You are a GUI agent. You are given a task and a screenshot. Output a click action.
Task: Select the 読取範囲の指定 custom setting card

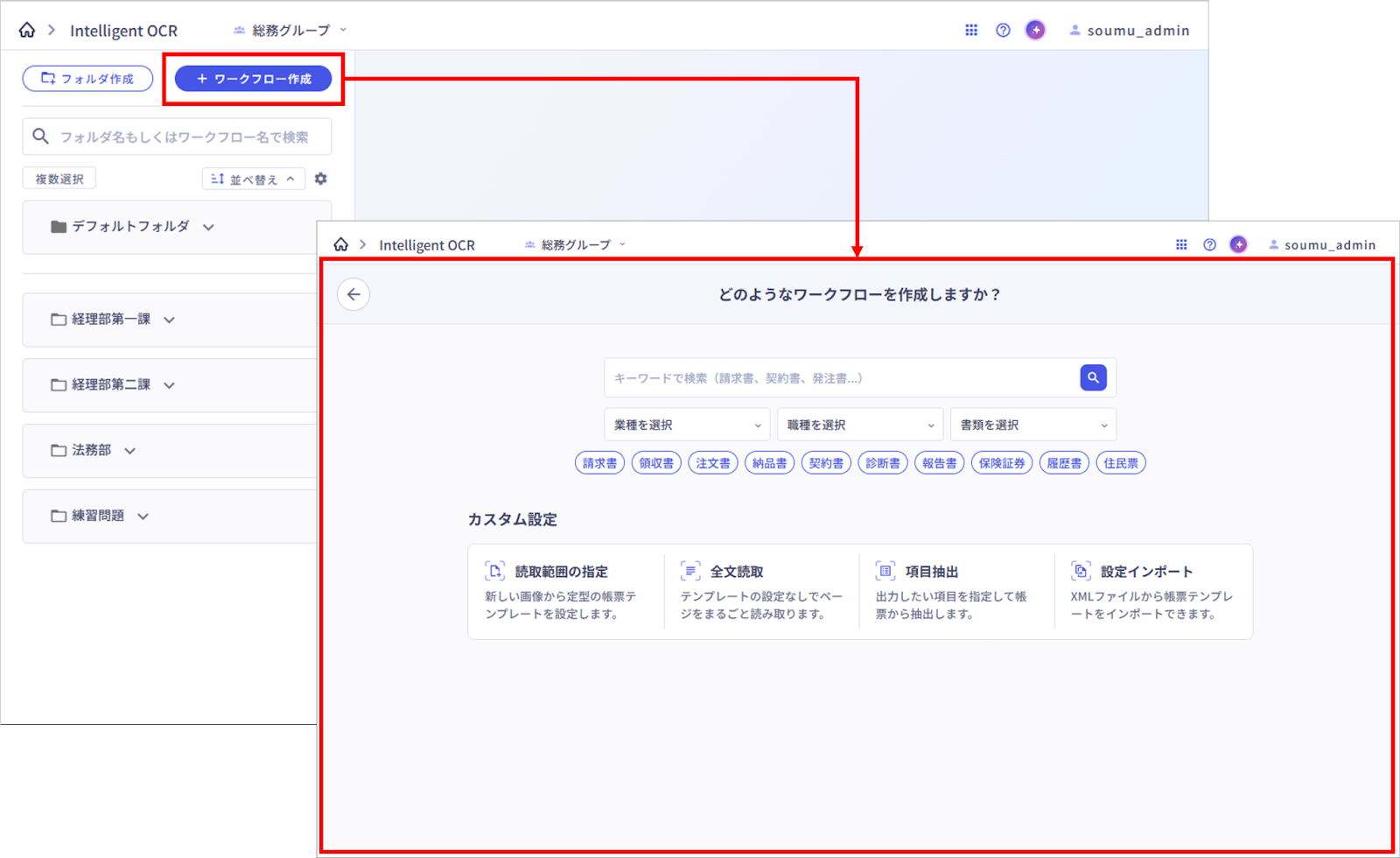565,591
